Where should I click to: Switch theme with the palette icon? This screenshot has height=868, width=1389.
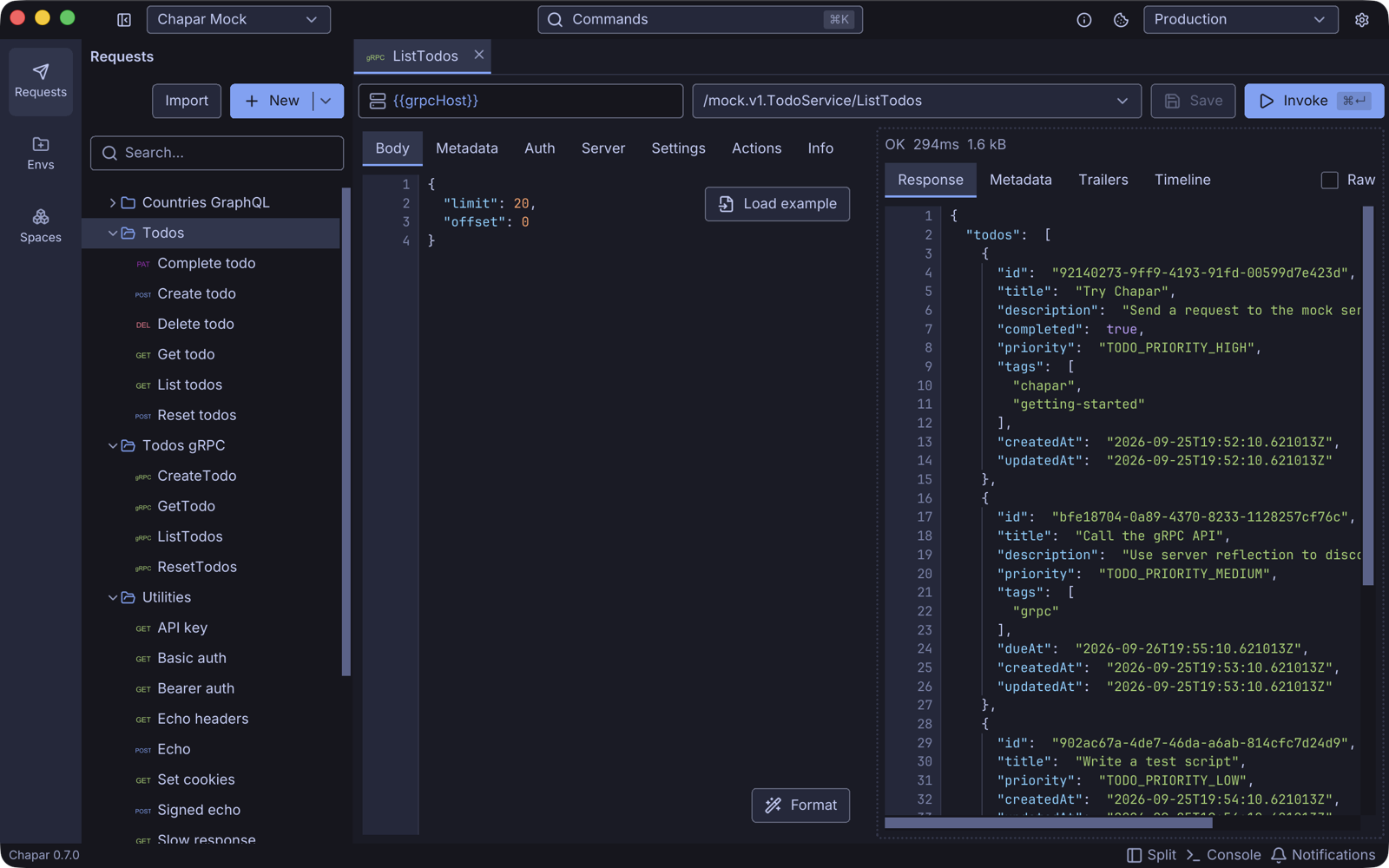tap(1121, 19)
